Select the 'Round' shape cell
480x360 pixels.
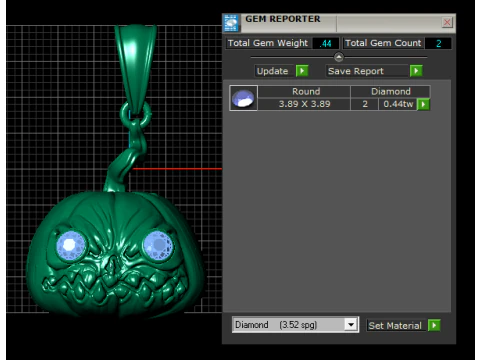tap(304, 92)
